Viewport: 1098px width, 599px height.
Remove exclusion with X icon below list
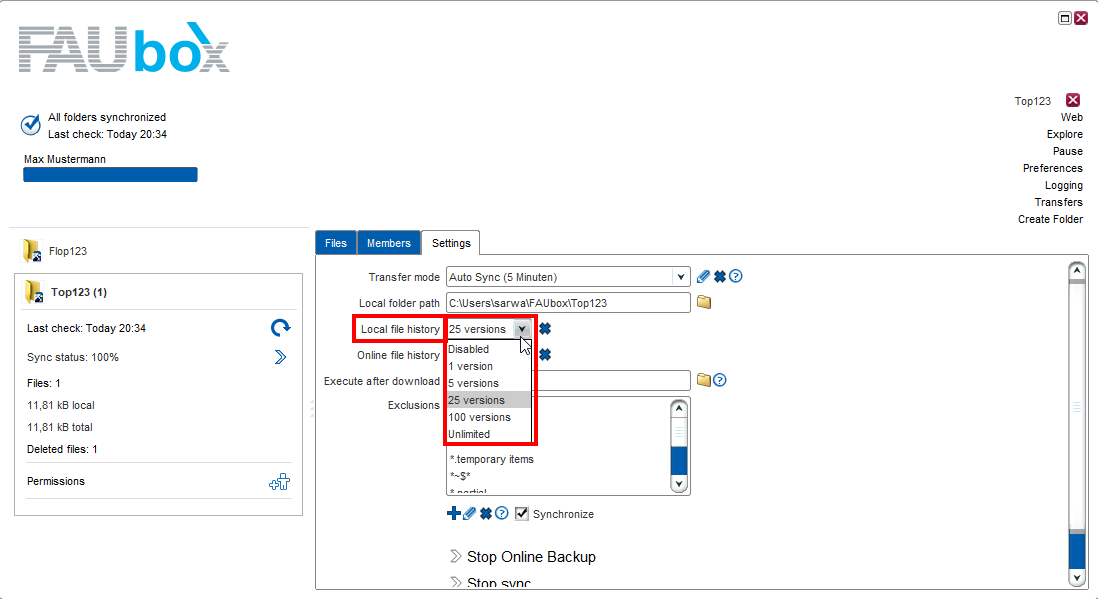tap(485, 514)
